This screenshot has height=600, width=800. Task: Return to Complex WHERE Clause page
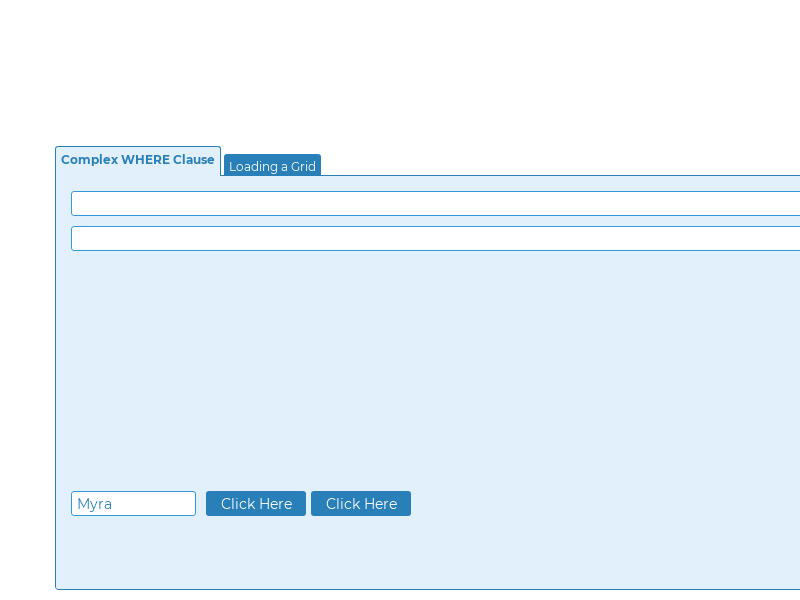138,159
